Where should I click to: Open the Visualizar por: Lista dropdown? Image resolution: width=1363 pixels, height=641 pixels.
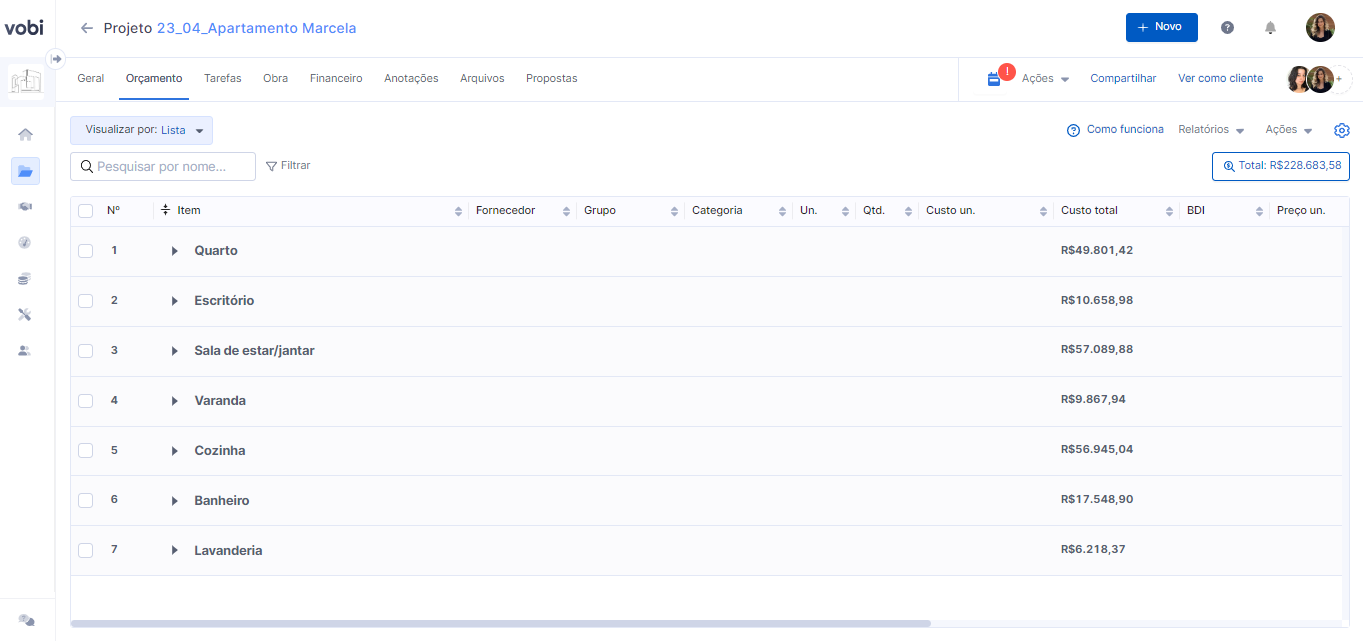[x=141, y=130]
